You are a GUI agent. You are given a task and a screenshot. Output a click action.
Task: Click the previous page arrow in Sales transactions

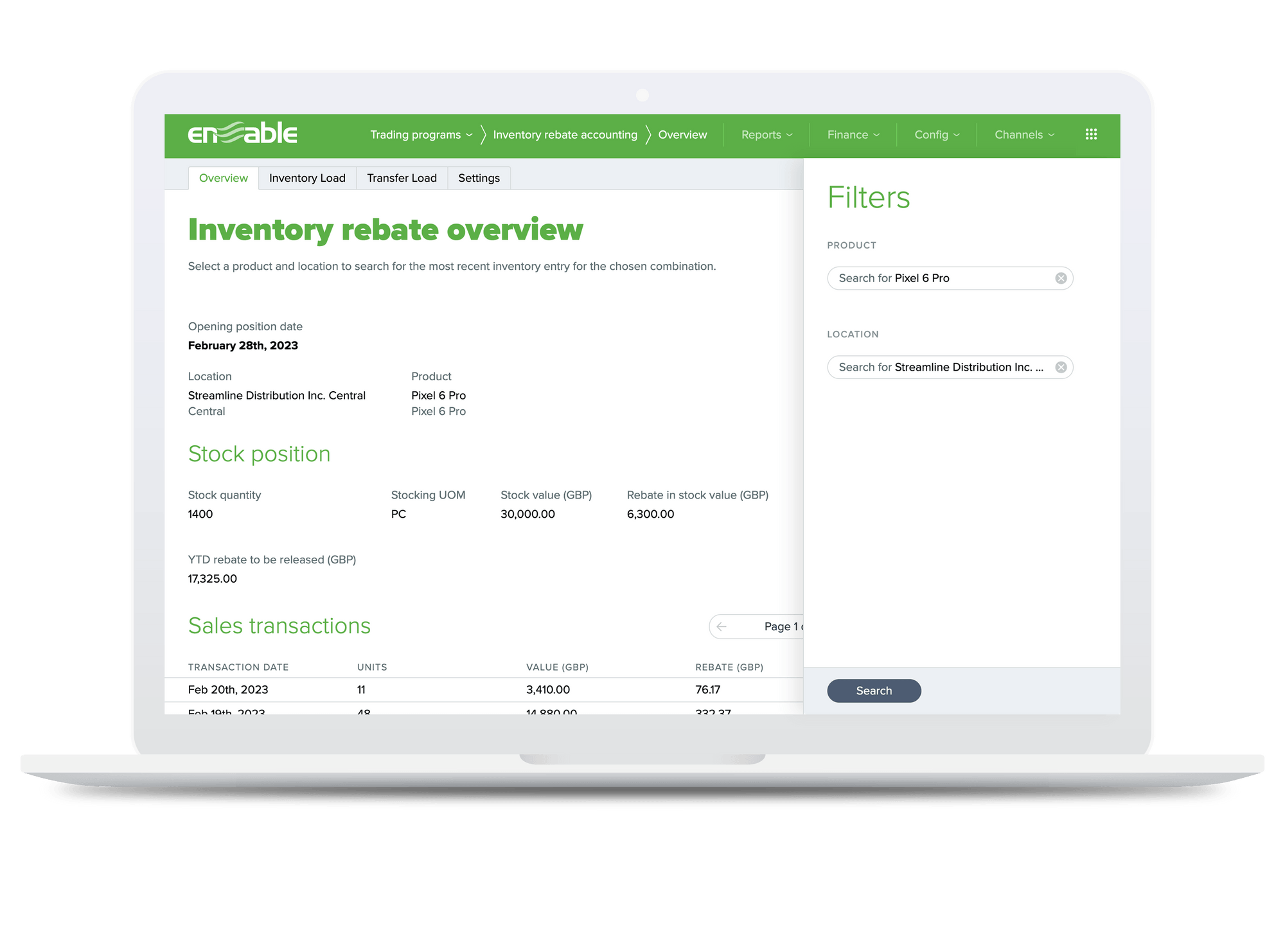(x=722, y=626)
